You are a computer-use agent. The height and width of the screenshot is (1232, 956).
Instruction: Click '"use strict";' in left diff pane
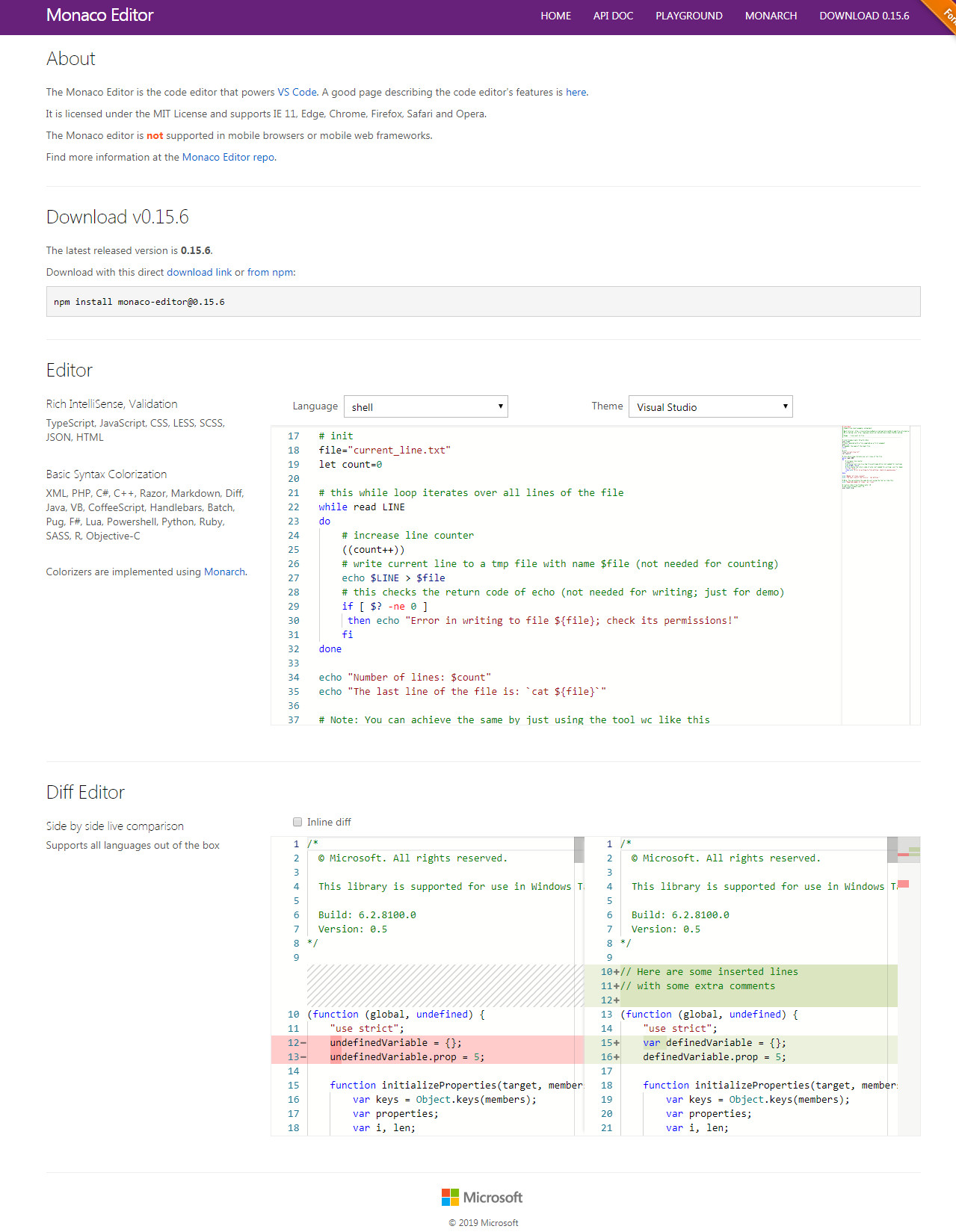(x=367, y=1028)
